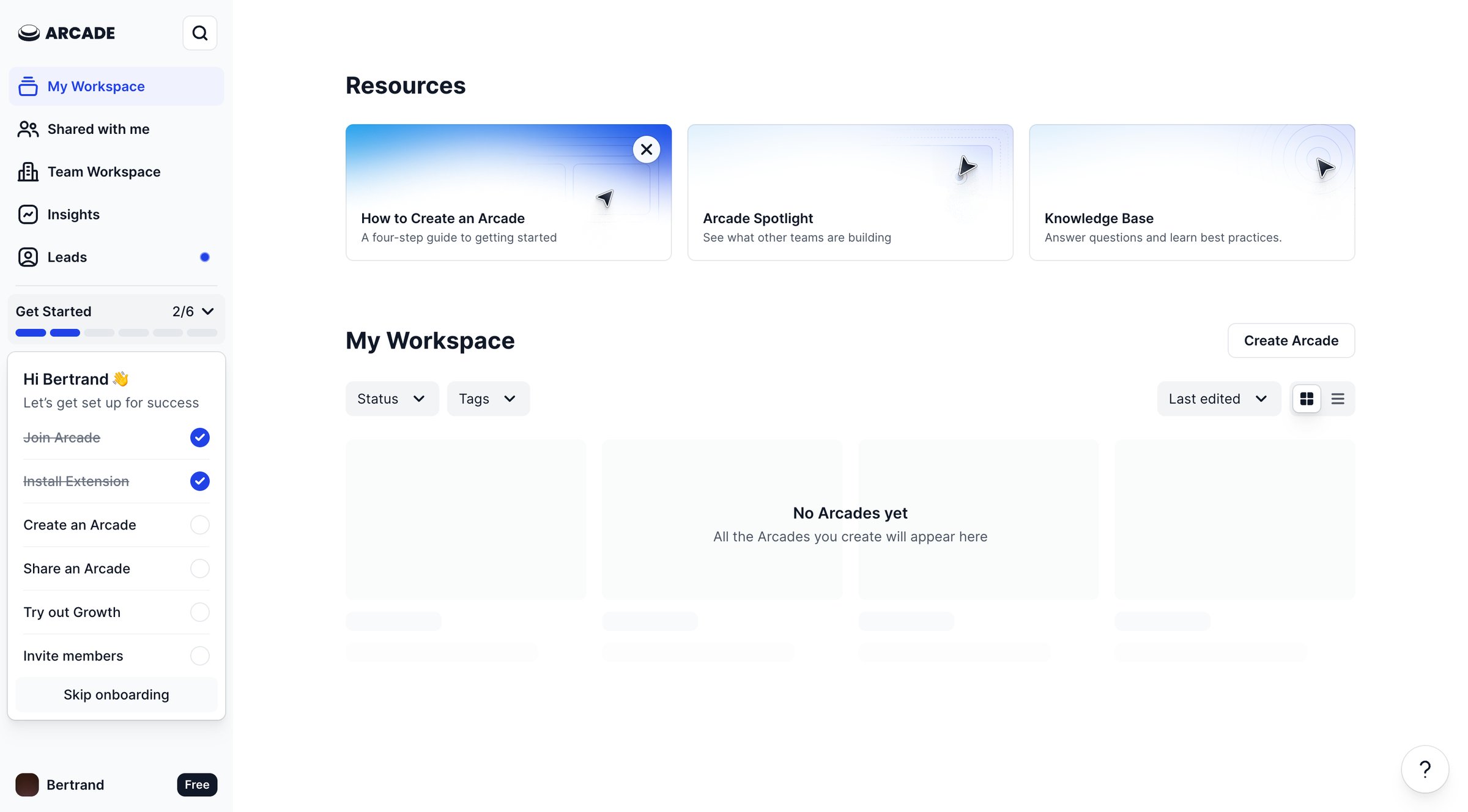The height and width of the screenshot is (812, 1468).
Task: Collapse the Get Started chevron
Action: click(x=208, y=312)
